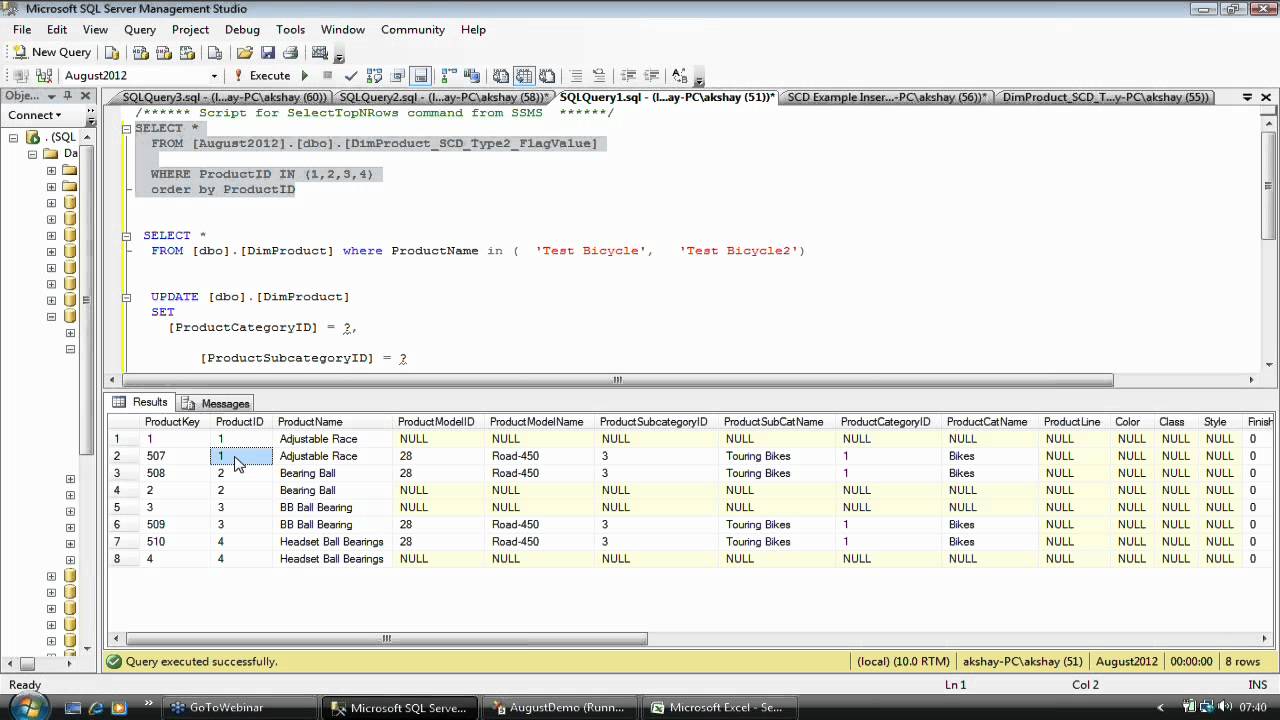Open the Object Explorer window position dropdown arrow
1280x720 pixels.
coord(52,96)
